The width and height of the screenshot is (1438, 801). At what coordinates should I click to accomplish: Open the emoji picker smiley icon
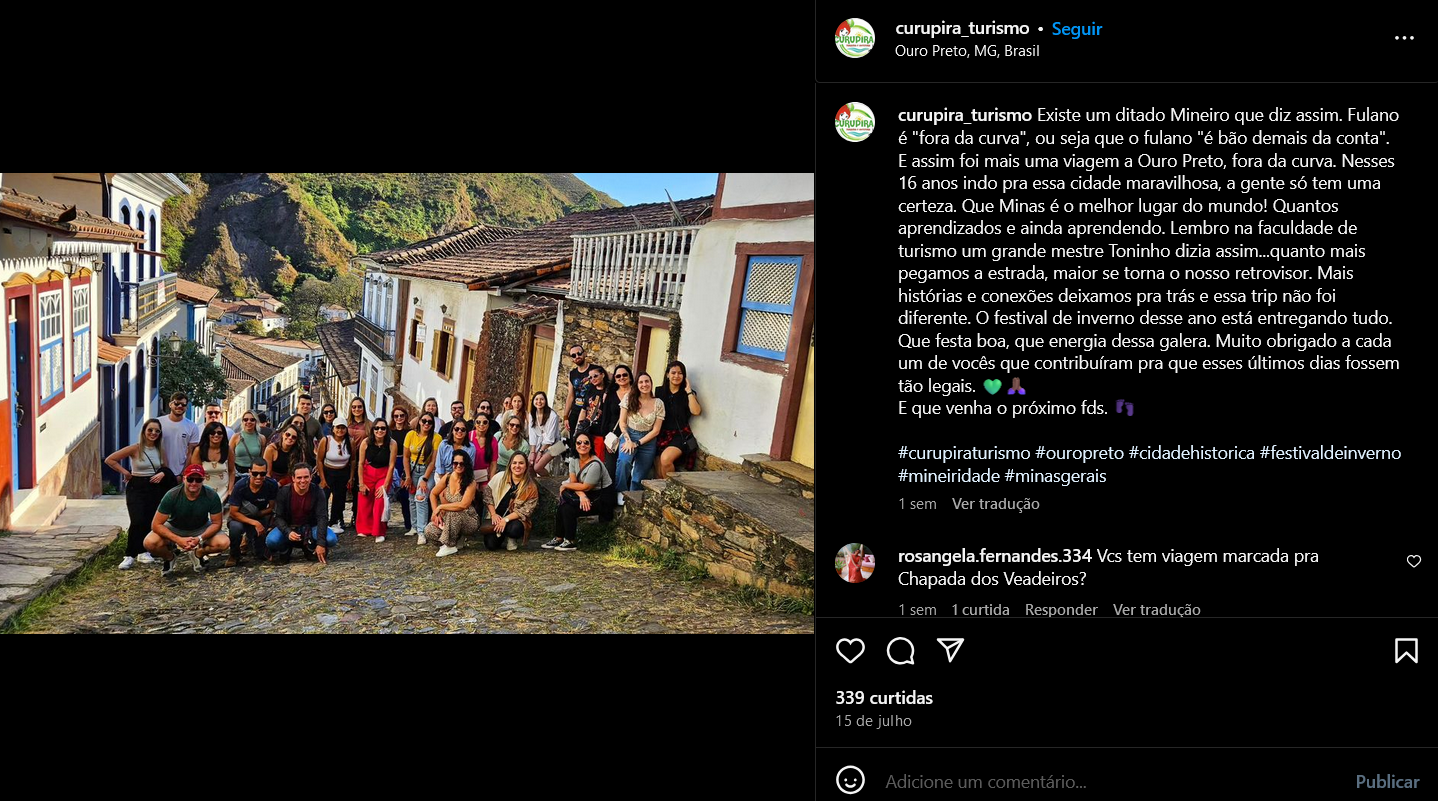[850, 780]
